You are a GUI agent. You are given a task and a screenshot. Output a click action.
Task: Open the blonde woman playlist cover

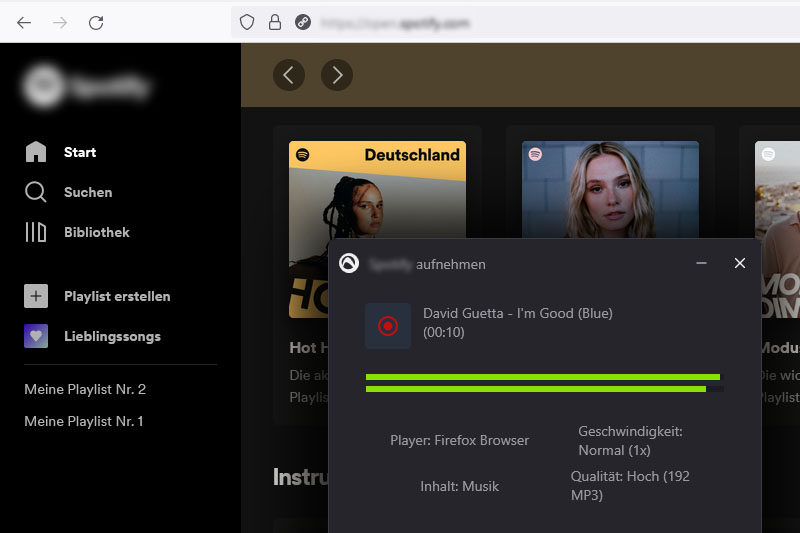pos(610,189)
